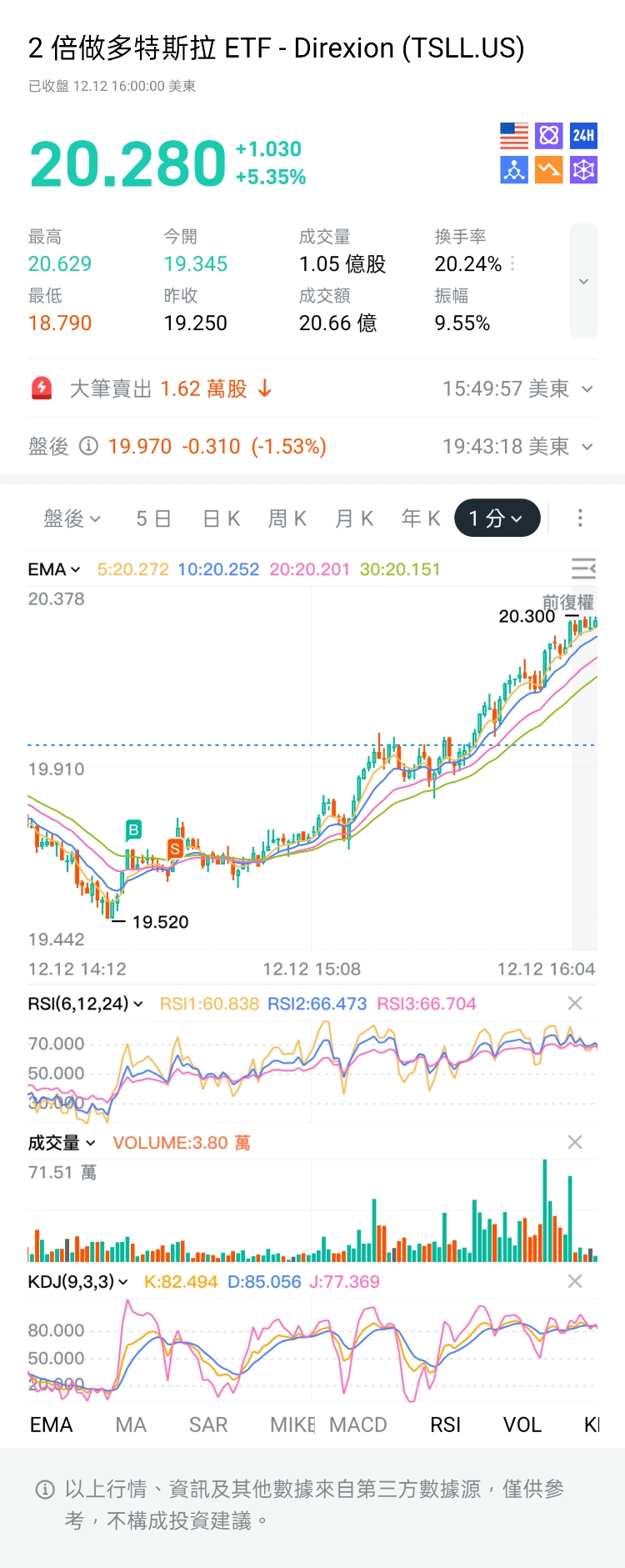Expand the 盤後 after-hours row chevron
This screenshot has width=625, height=1568.
(587, 447)
